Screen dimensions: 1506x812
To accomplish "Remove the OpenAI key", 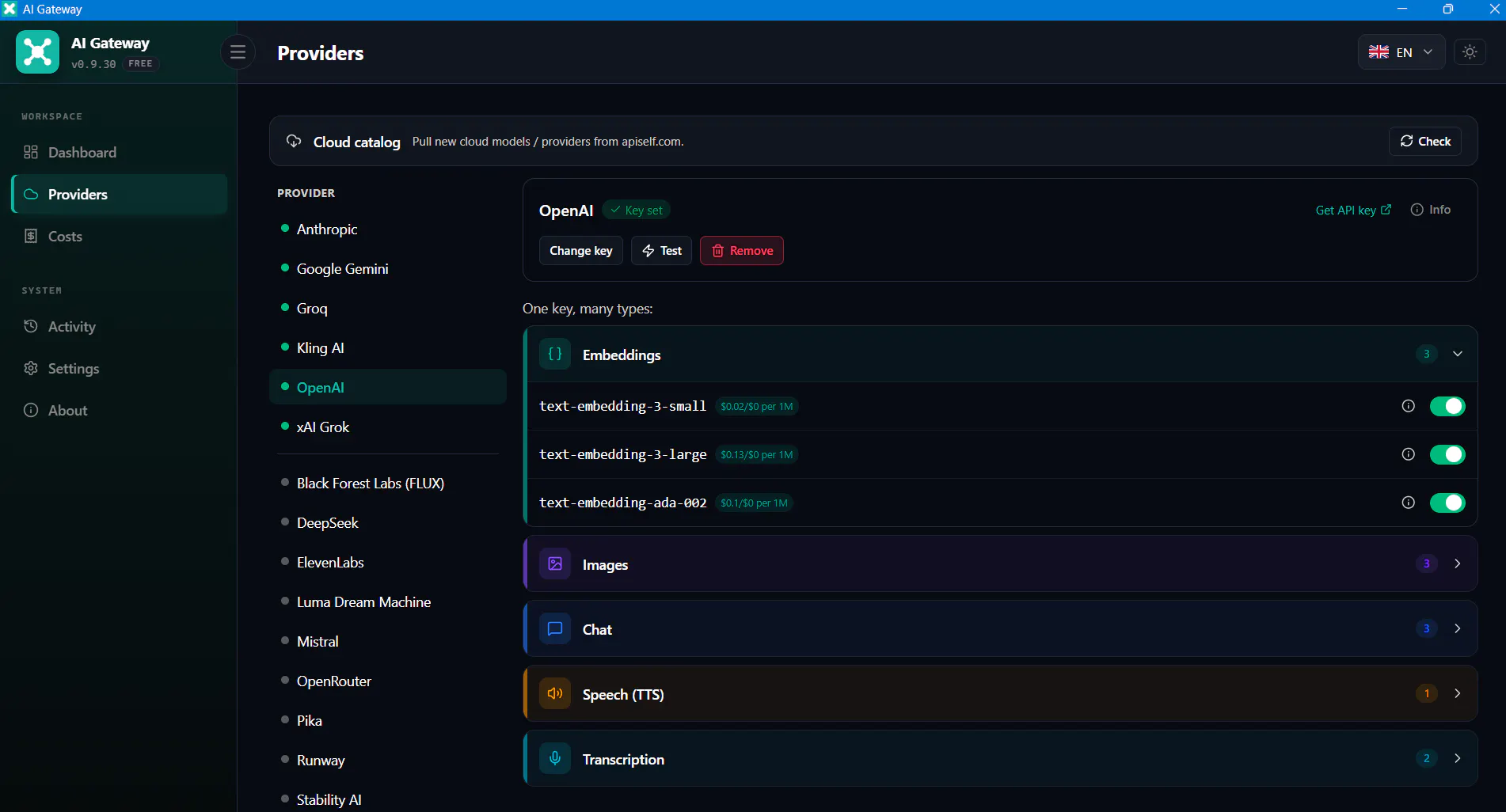I will (742, 250).
